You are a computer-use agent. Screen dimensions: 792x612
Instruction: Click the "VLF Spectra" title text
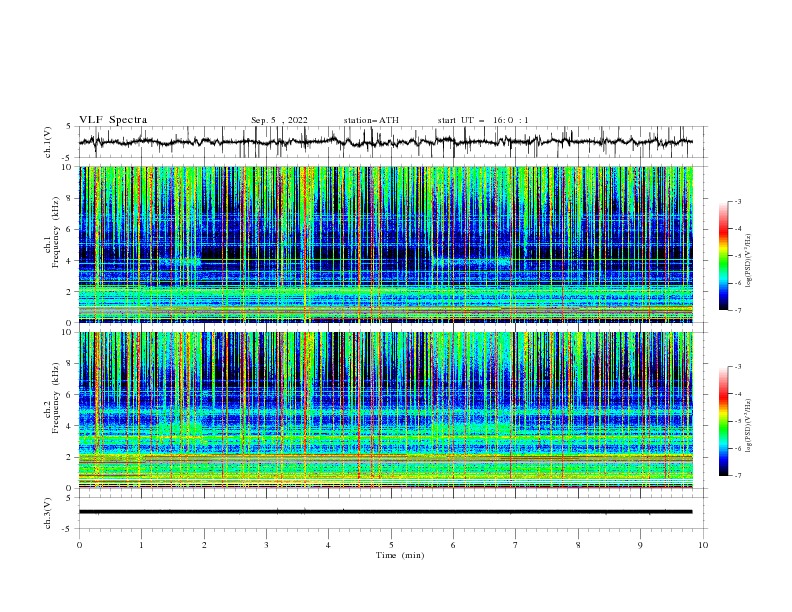click(x=113, y=120)
